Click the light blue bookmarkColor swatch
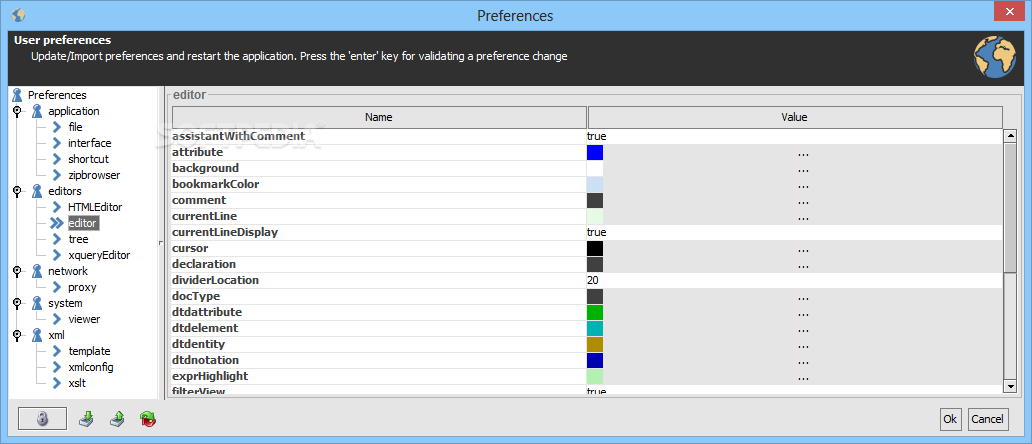The height and width of the screenshot is (444, 1032). [595, 185]
